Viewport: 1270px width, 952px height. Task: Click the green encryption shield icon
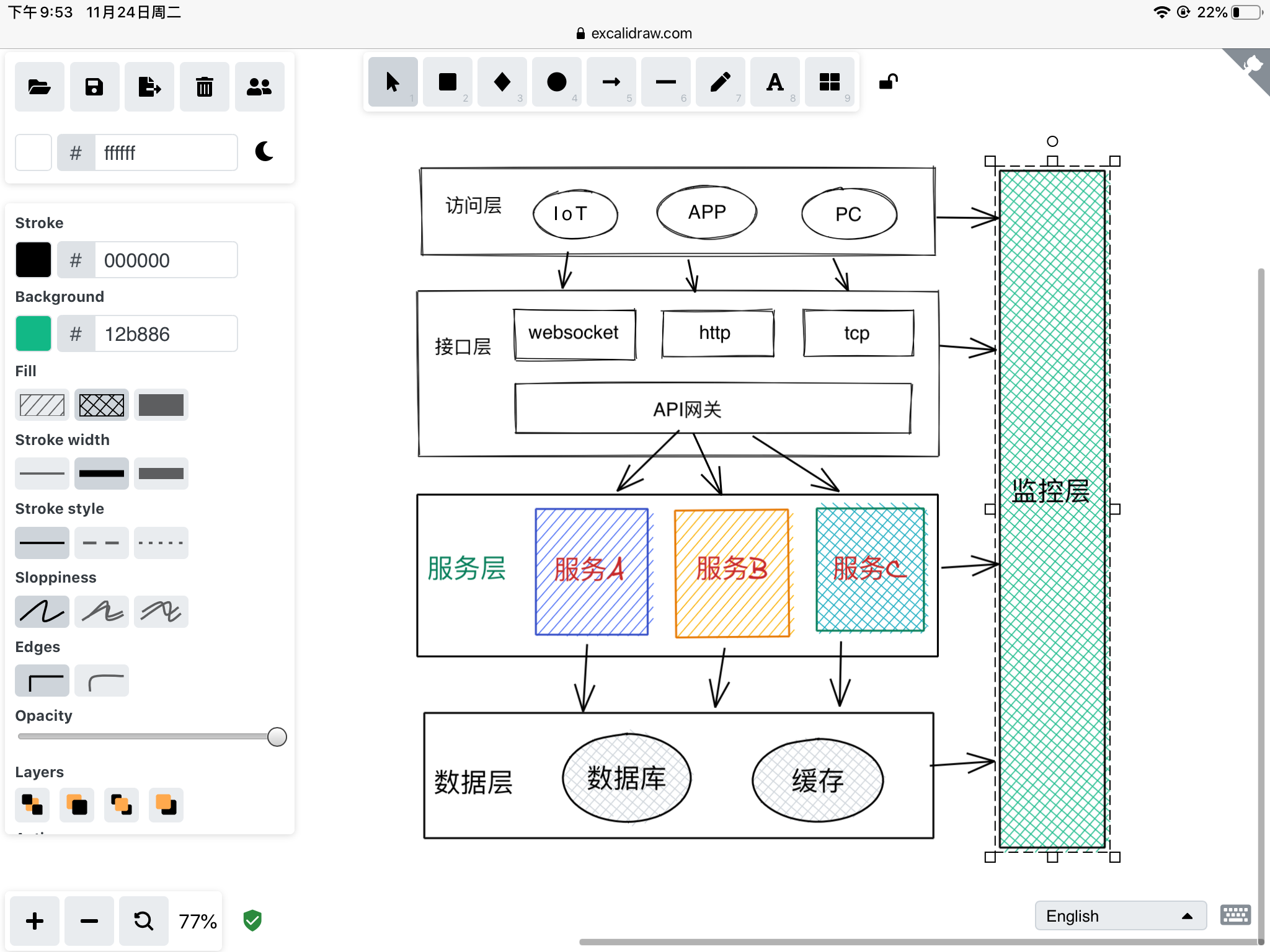(252, 921)
